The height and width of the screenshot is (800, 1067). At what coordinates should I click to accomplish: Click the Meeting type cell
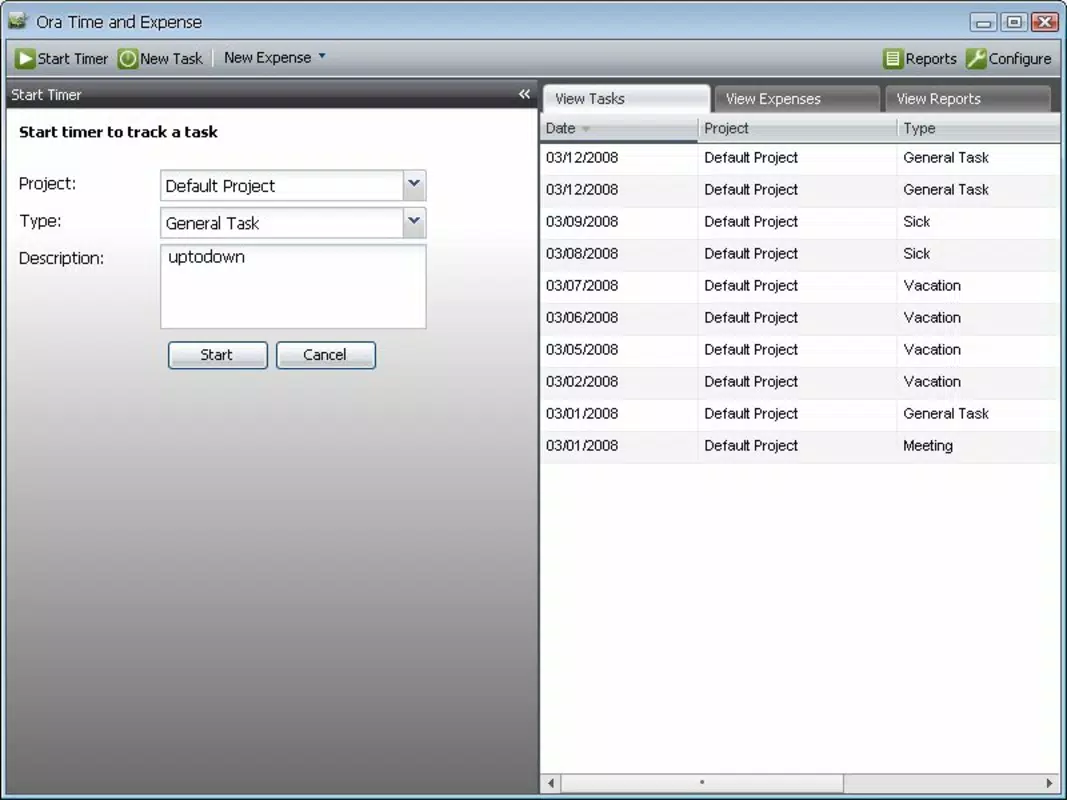928,446
